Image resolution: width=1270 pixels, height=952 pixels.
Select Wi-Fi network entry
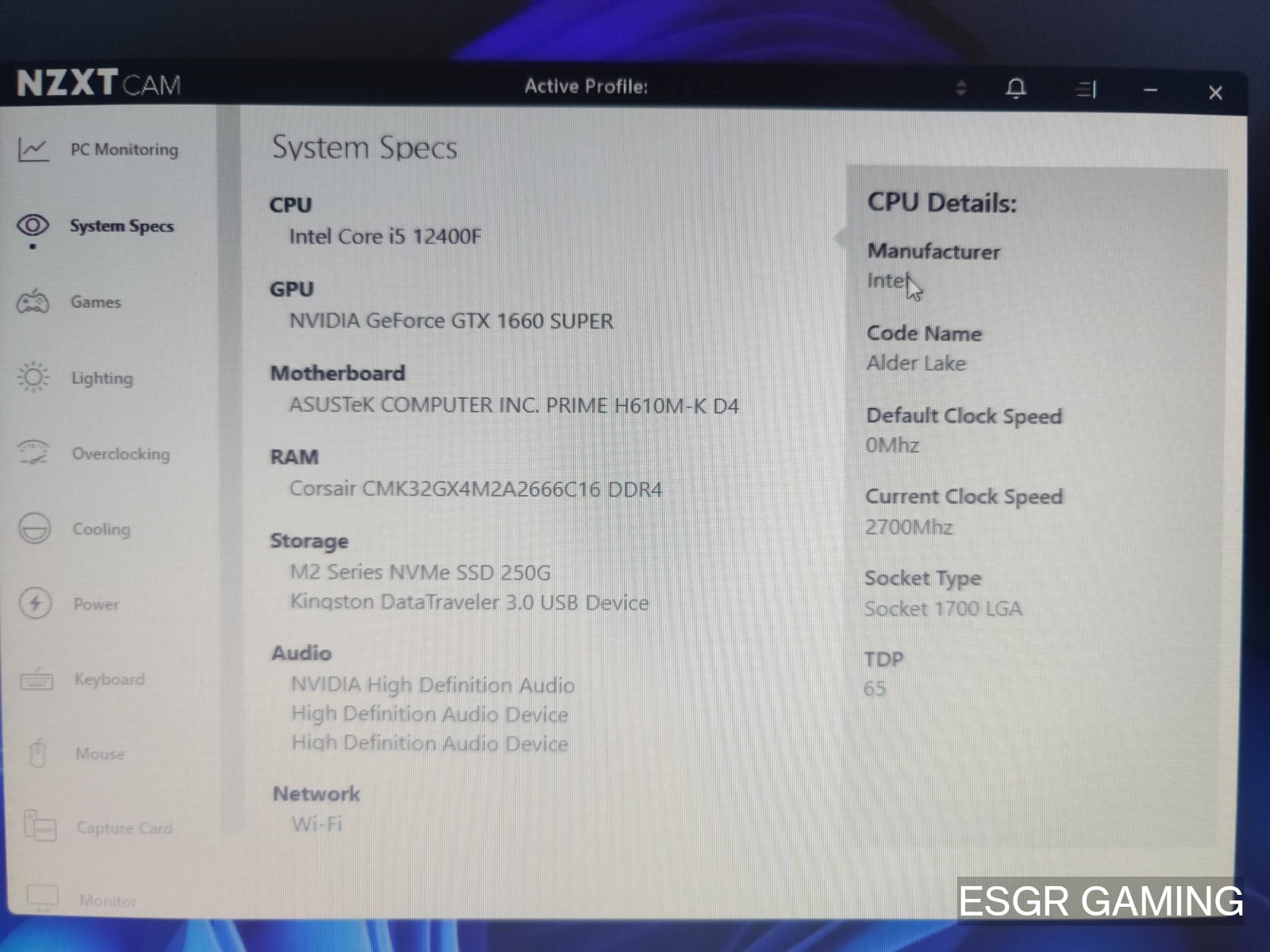(x=317, y=824)
